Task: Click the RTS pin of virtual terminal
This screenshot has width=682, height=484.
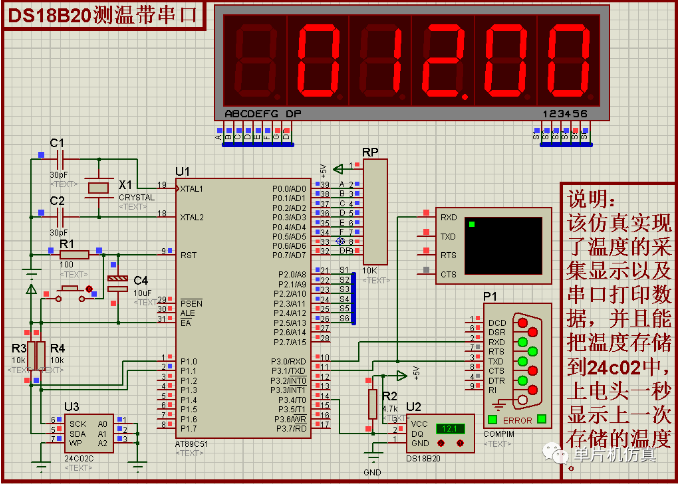Action: (x=448, y=255)
